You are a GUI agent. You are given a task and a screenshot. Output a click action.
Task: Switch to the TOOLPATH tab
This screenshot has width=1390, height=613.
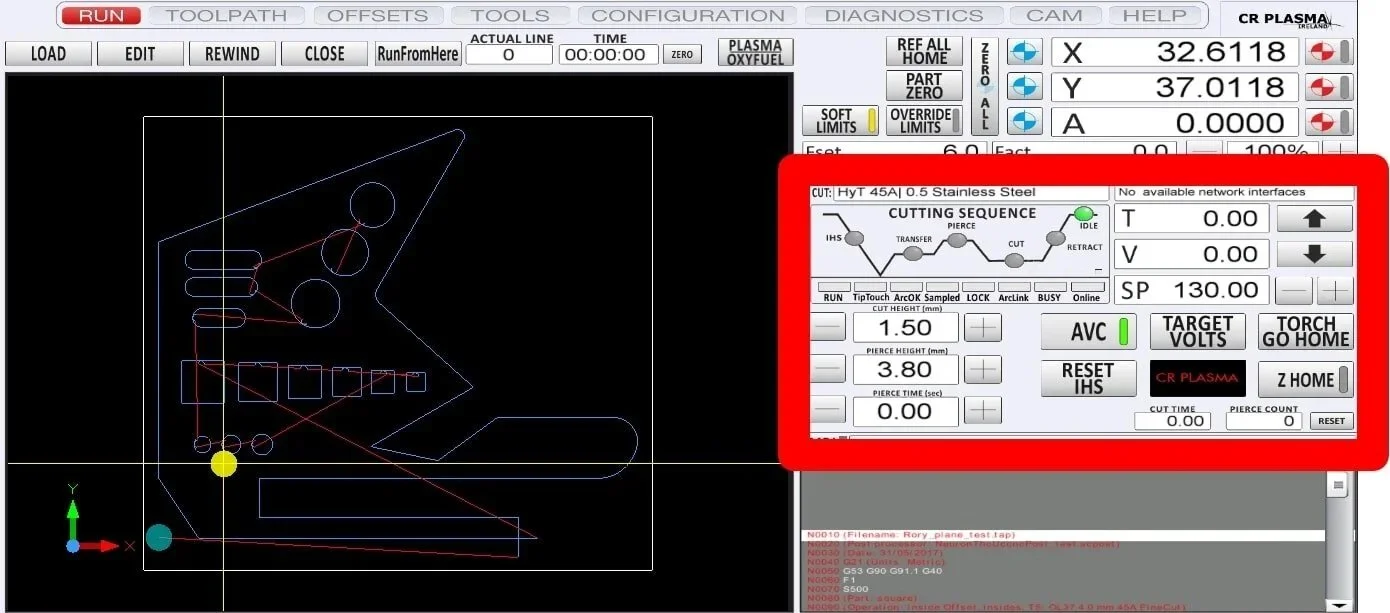[x=226, y=15]
